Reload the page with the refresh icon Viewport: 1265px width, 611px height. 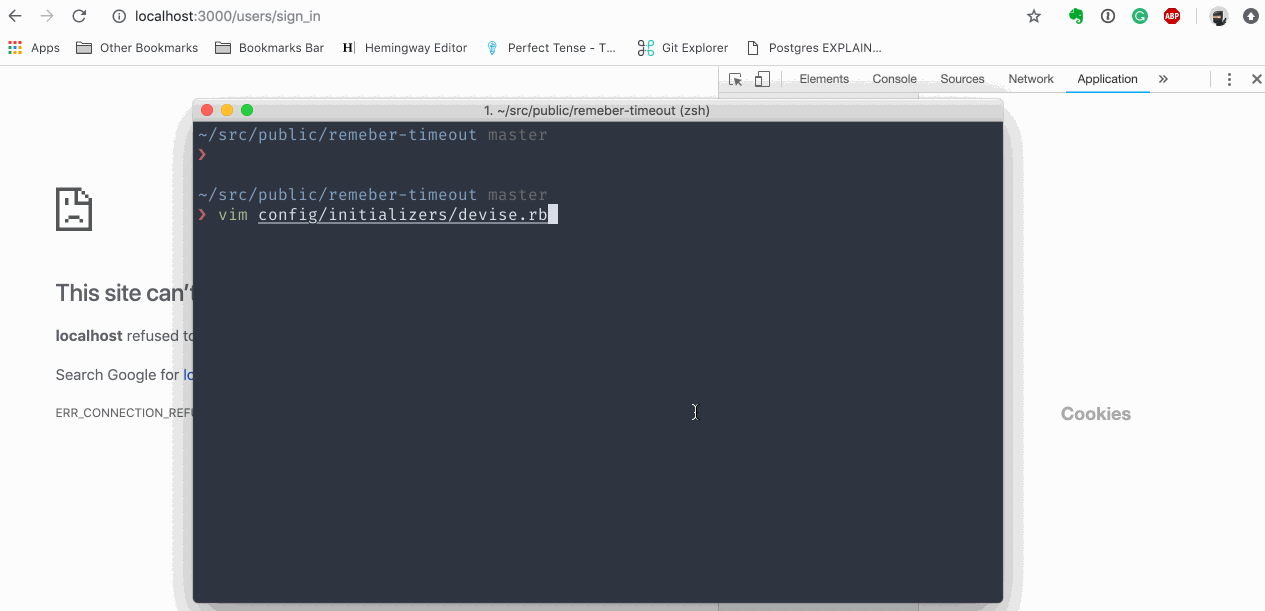79,16
